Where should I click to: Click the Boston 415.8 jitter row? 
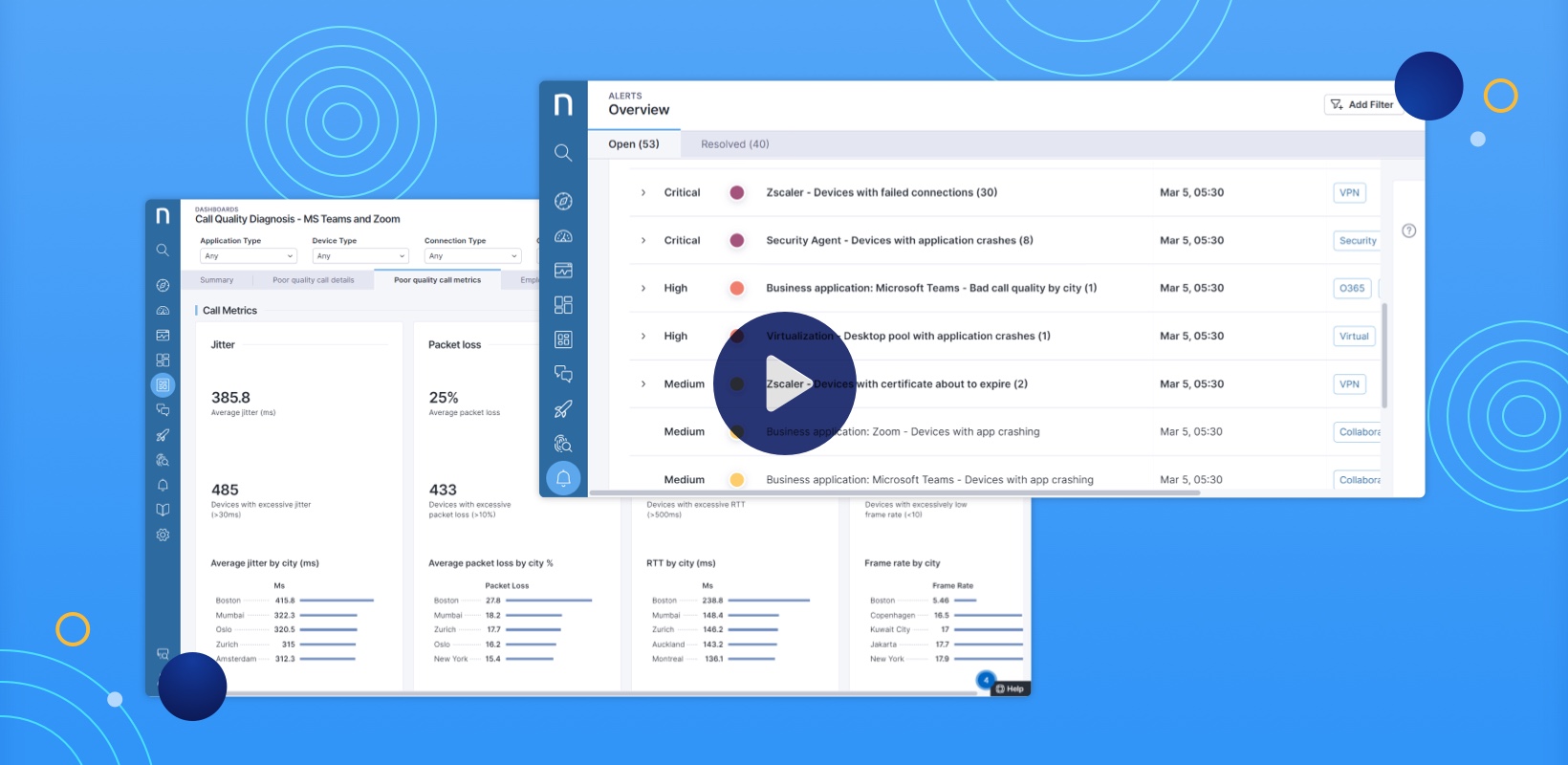click(294, 601)
